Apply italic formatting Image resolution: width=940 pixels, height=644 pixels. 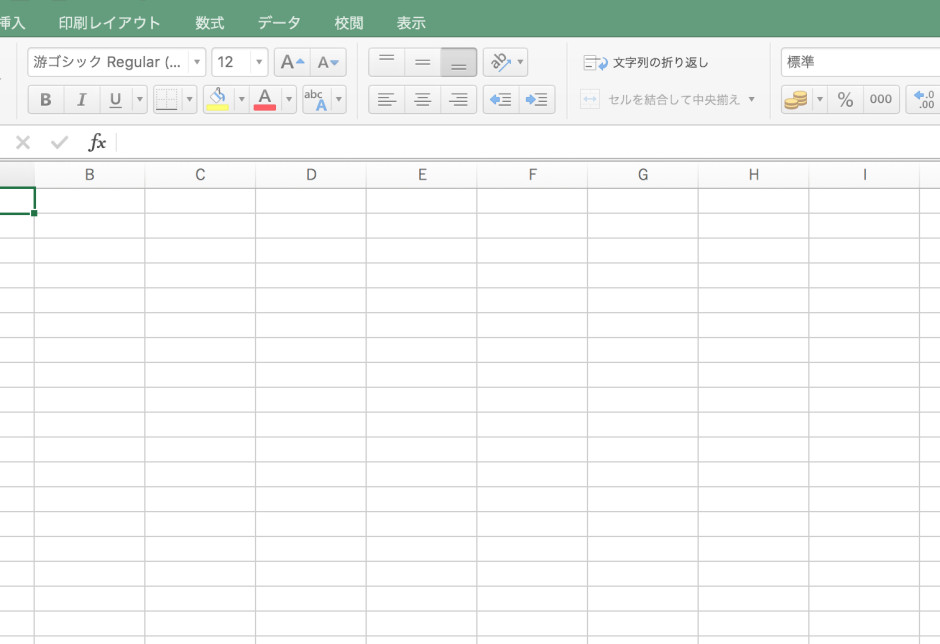(x=81, y=99)
